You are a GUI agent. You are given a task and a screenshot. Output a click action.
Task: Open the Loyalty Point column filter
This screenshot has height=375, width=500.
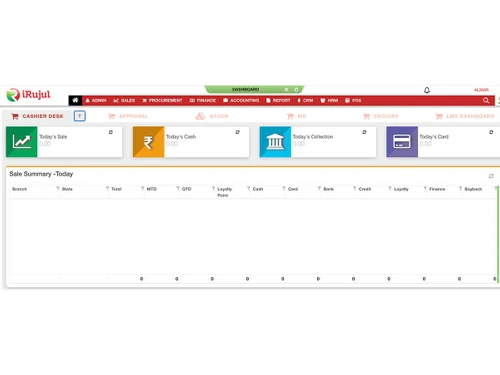(249, 189)
